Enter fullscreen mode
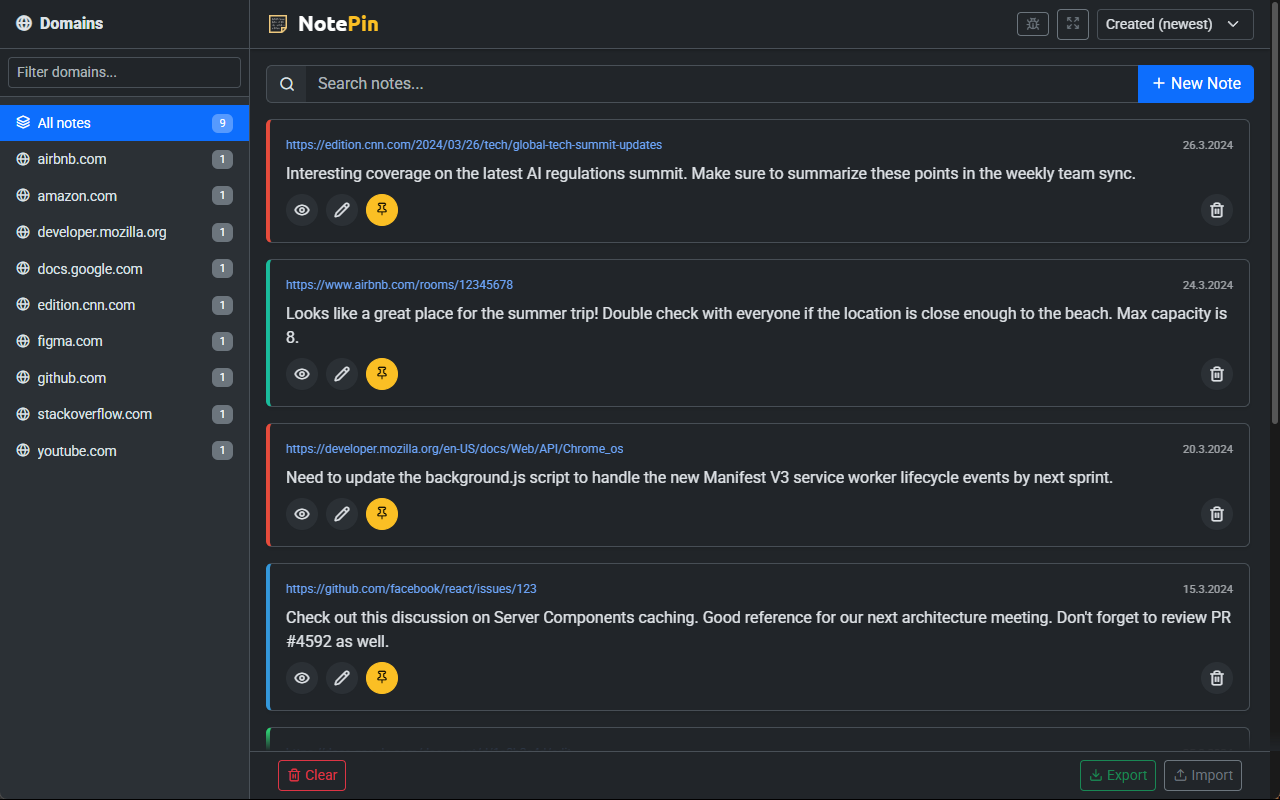Screen dimensions: 1280x800 1072,23
